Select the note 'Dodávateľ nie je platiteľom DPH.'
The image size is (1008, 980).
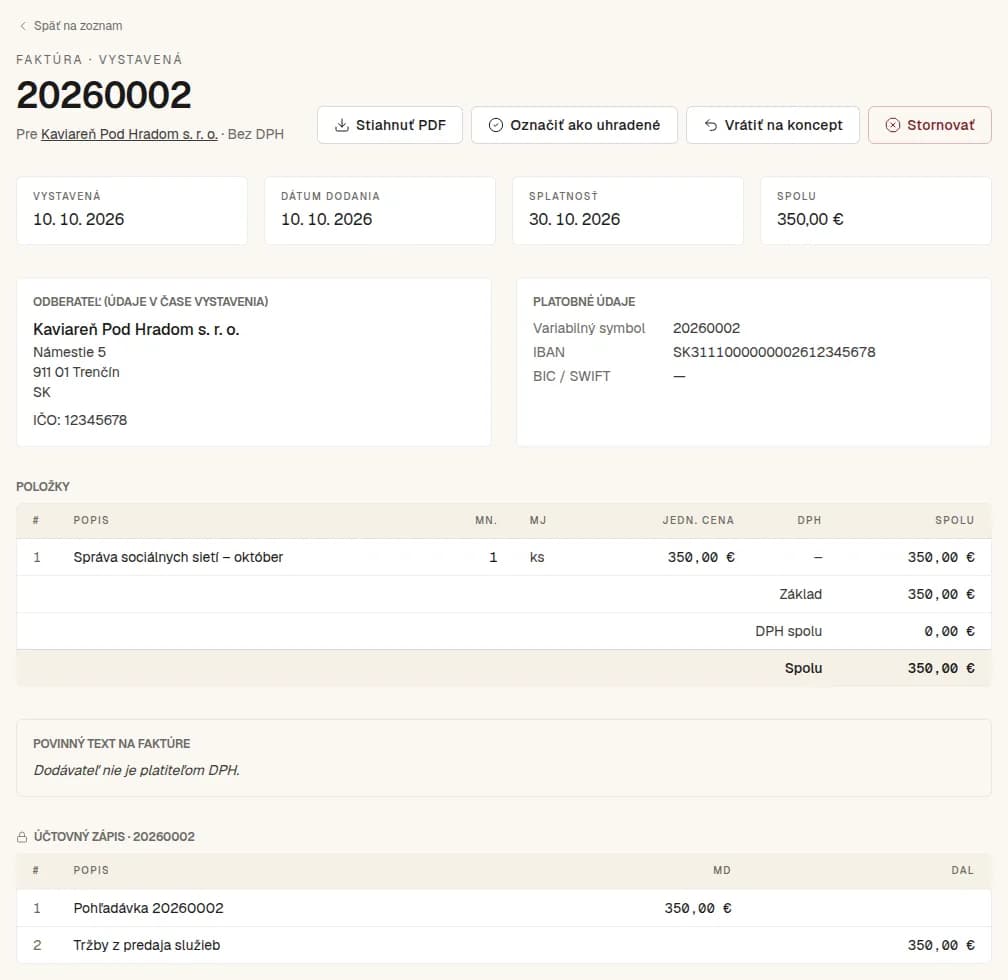(136, 770)
